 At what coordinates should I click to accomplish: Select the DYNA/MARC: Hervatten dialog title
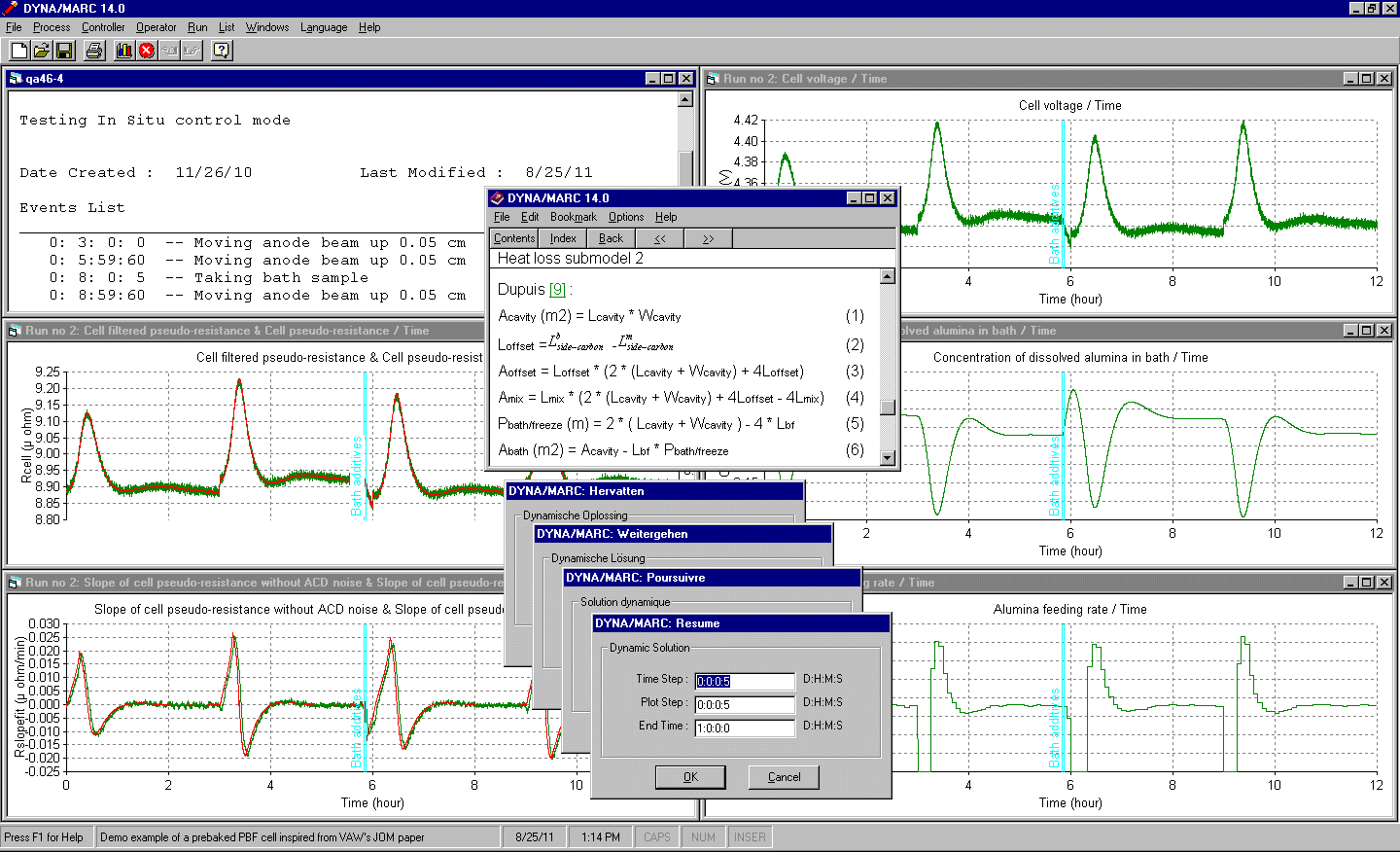[576, 491]
